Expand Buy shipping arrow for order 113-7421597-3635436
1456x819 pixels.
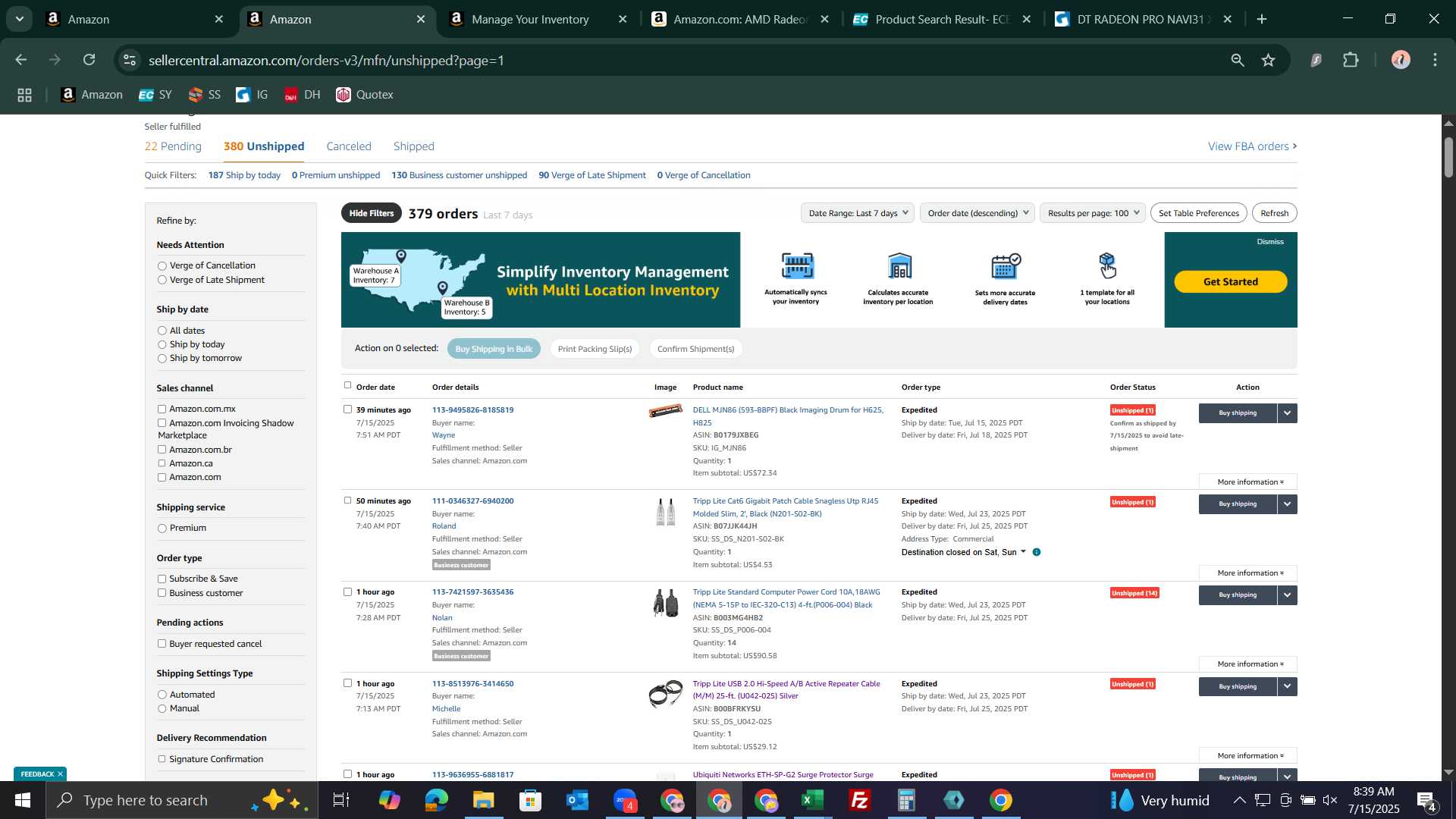(x=1288, y=595)
